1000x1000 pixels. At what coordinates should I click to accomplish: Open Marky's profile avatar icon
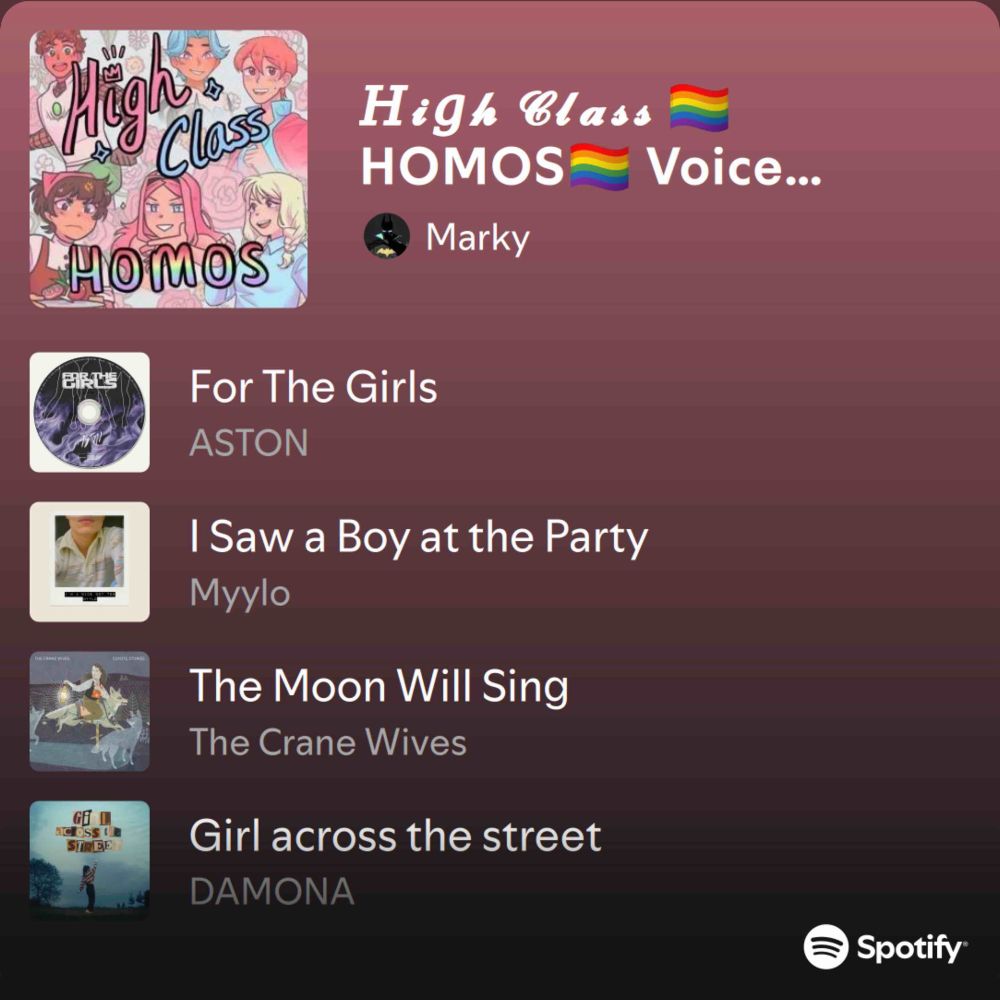tap(386, 236)
